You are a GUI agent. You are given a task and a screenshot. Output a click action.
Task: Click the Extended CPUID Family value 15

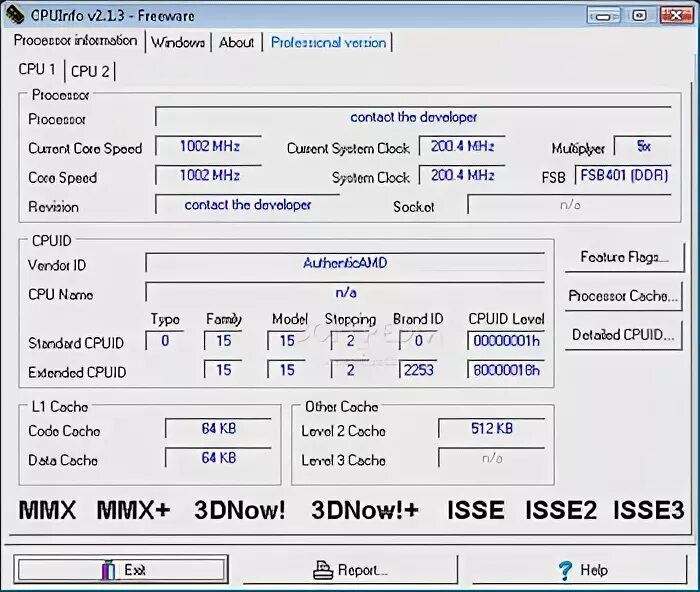tap(223, 370)
